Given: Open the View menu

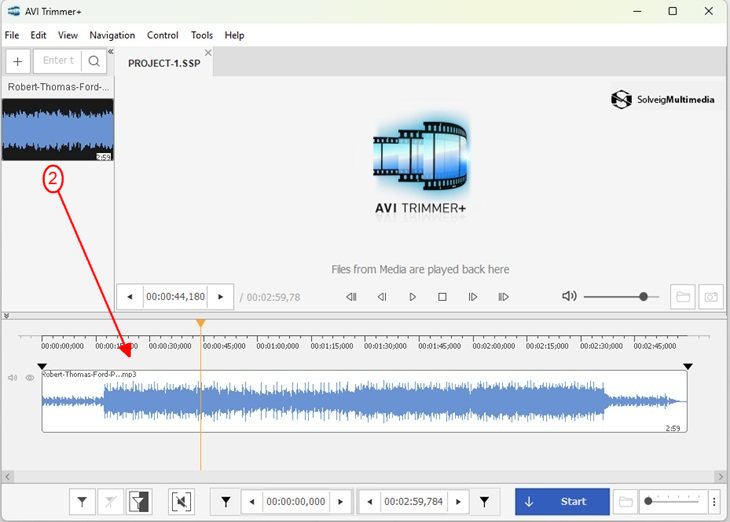Looking at the screenshot, I should 68,35.
